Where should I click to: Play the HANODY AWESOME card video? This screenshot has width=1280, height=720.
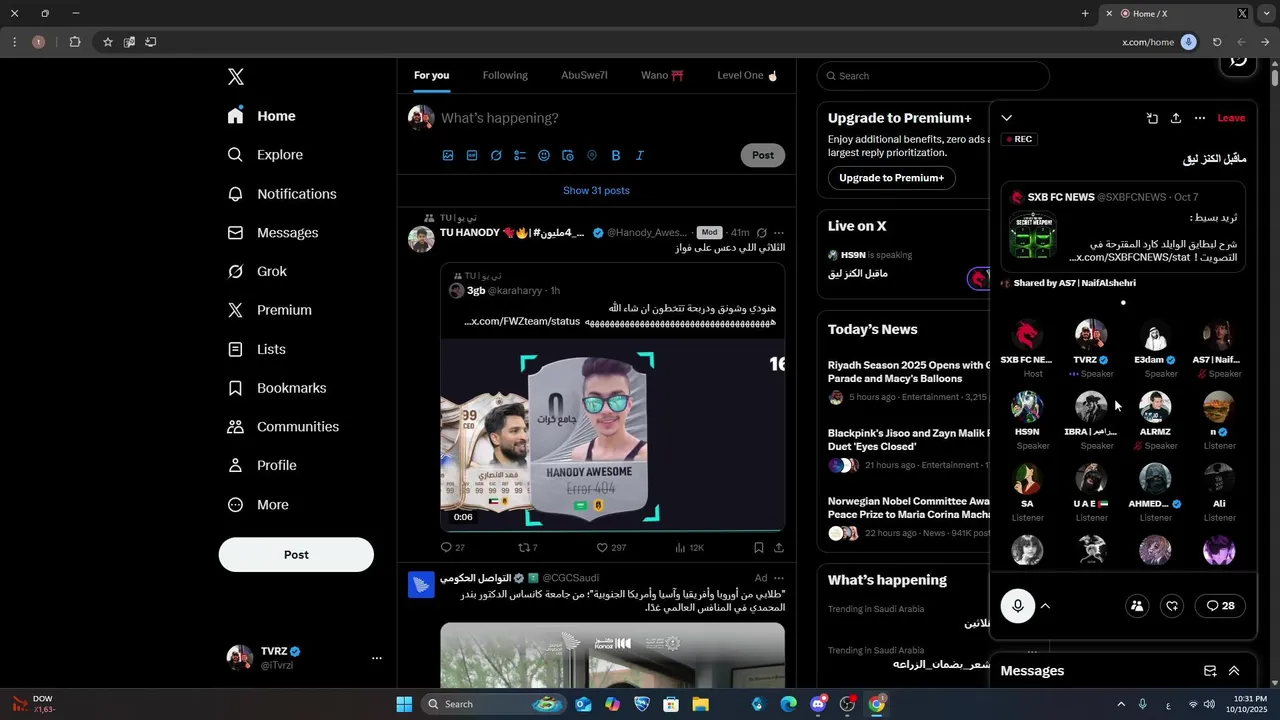pos(613,435)
